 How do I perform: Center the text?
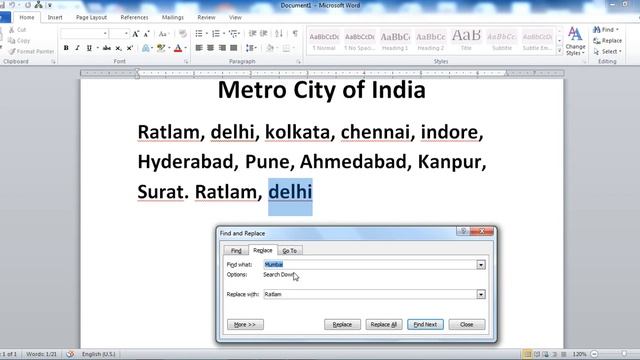tap(211, 48)
